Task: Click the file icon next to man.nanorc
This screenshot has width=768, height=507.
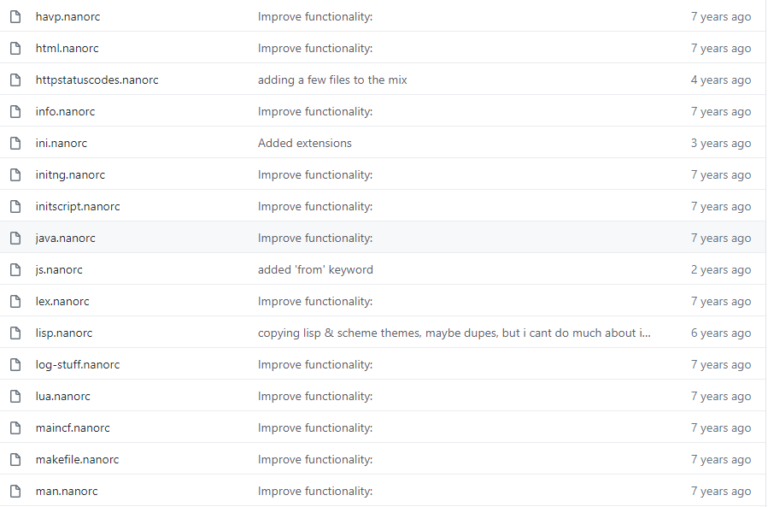Action: pyautogui.click(x=15, y=492)
